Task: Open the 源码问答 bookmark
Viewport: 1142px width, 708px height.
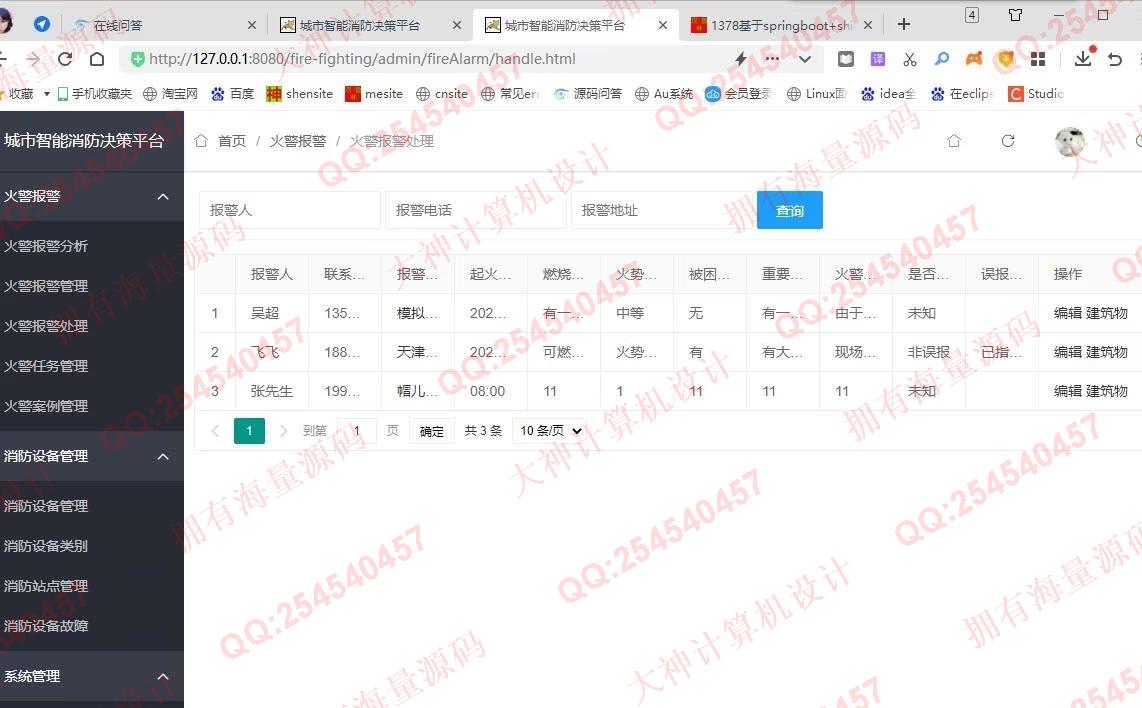Action: [x=588, y=93]
